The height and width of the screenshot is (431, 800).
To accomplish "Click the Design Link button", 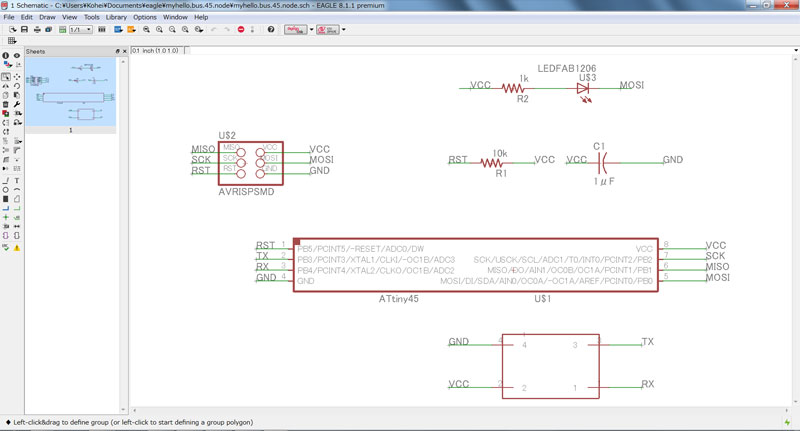I will 296,30.
